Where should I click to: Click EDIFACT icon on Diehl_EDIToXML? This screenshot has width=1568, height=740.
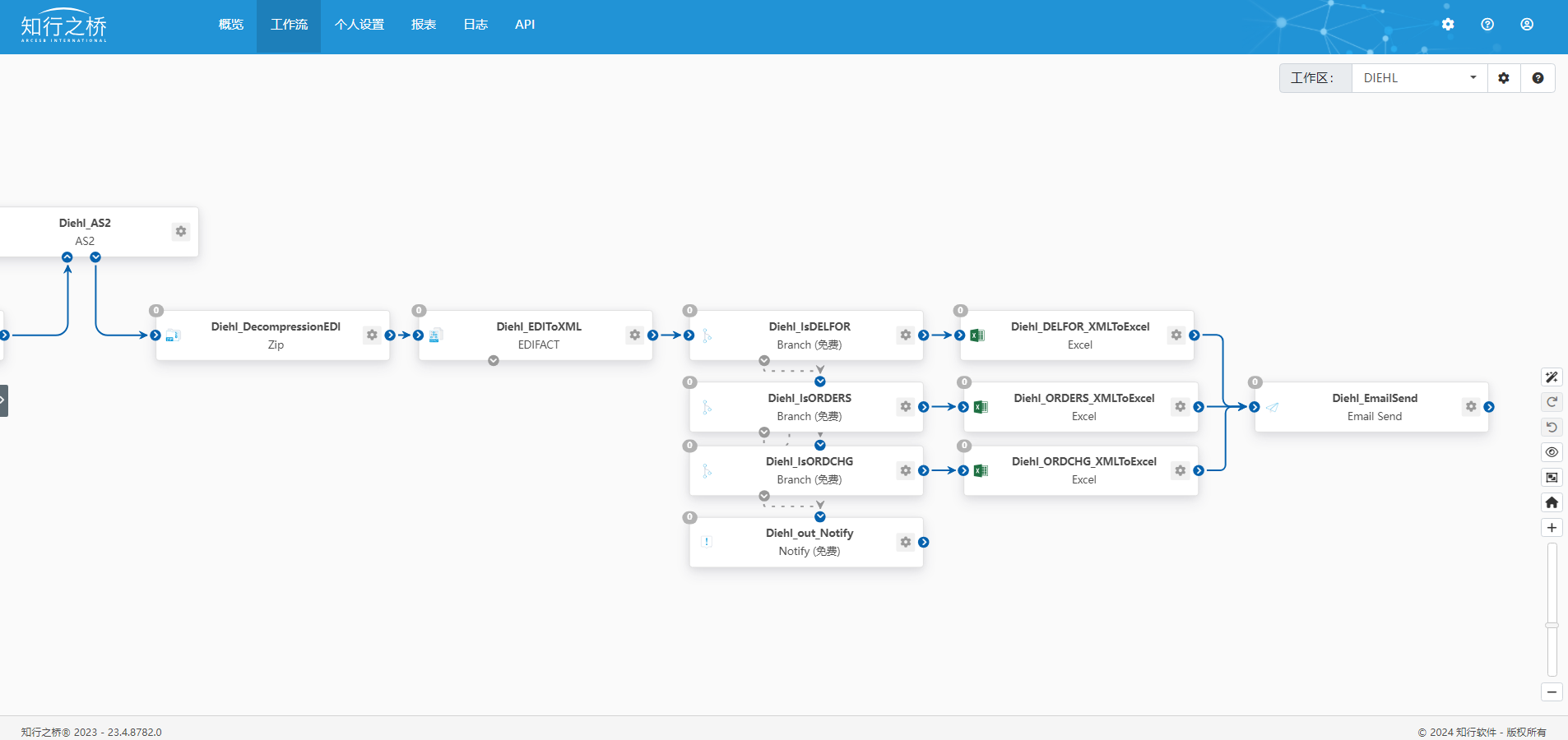pos(436,335)
